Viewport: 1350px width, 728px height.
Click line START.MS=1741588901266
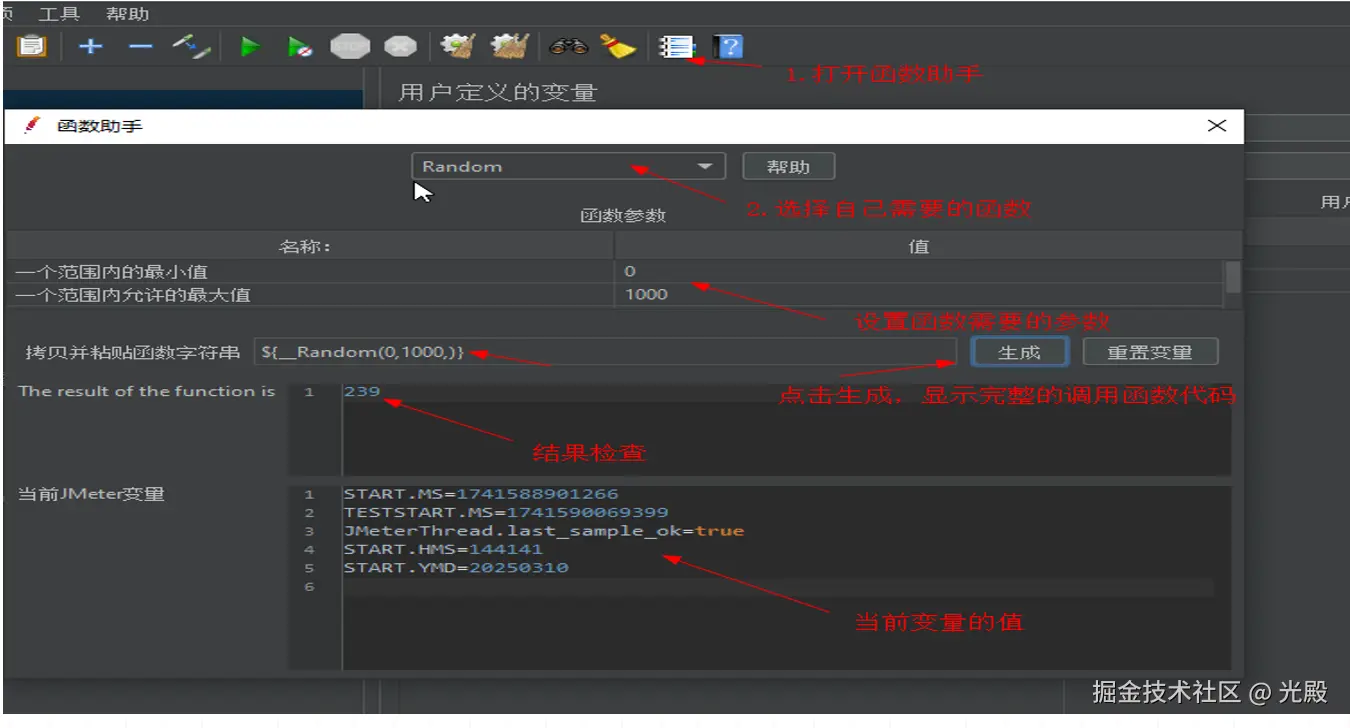click(480, 494)
